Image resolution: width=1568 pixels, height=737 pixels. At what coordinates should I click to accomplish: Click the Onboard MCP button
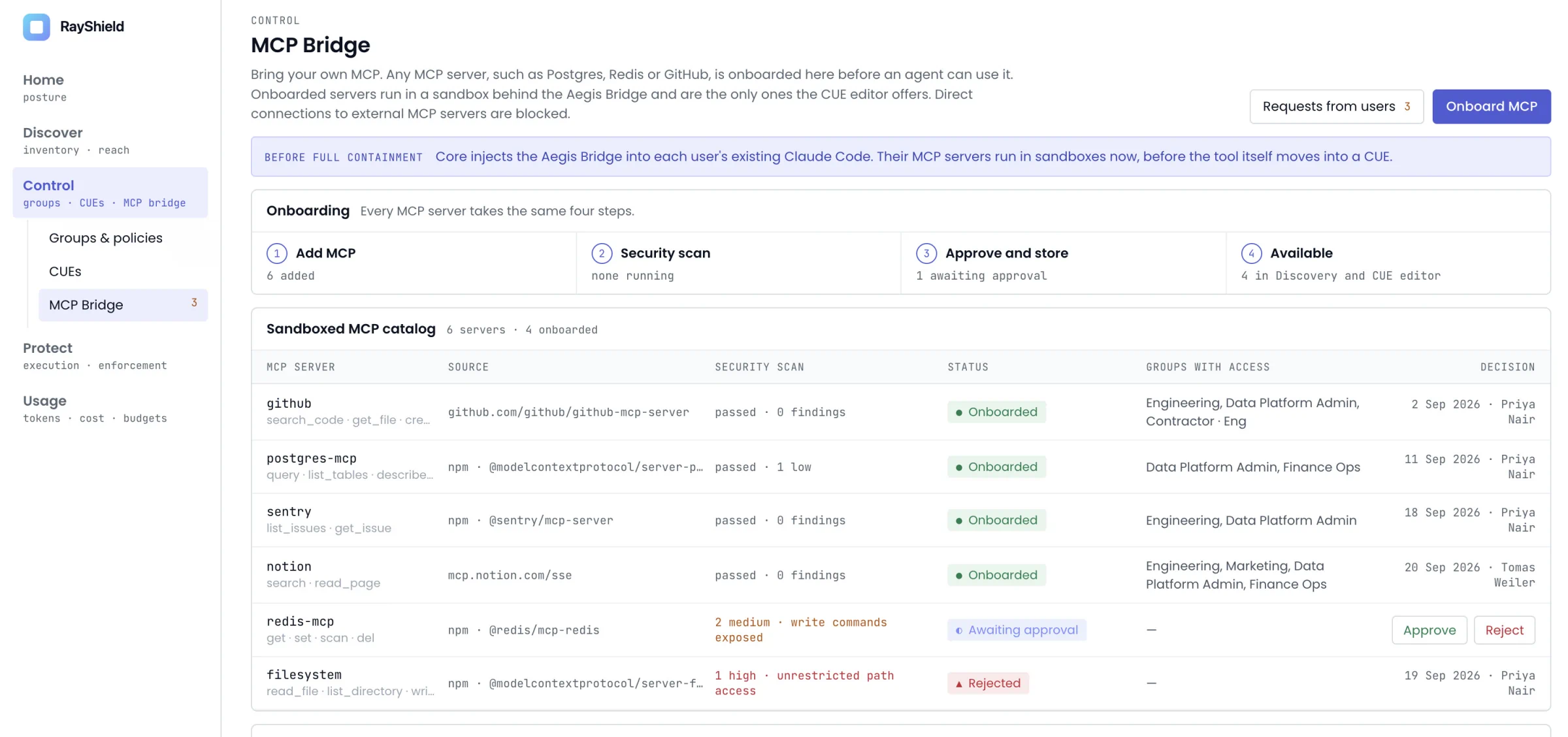[1491, 106]
